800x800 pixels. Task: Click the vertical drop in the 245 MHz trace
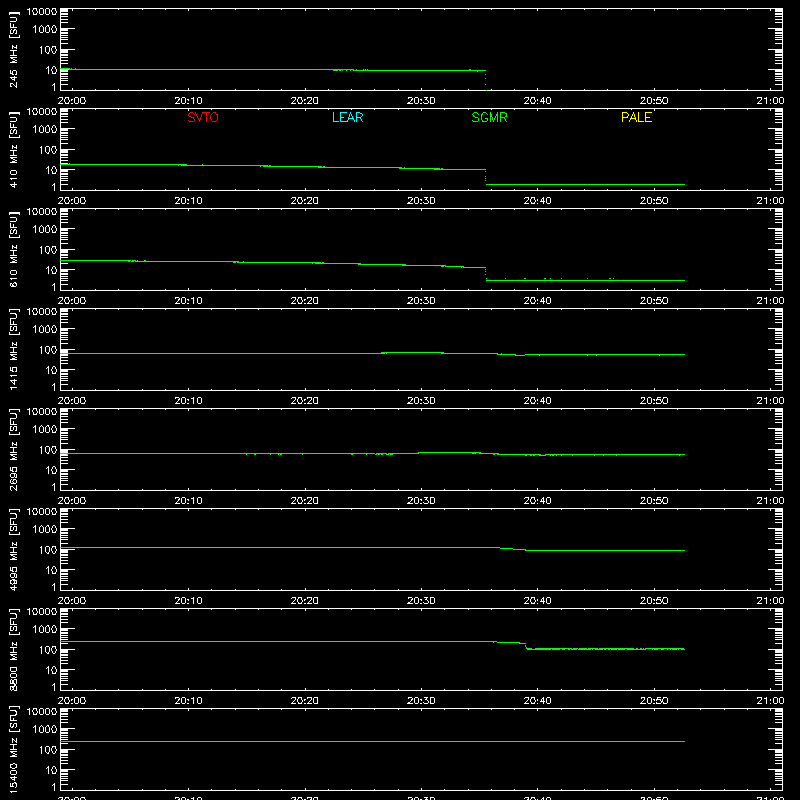point(485,80)
